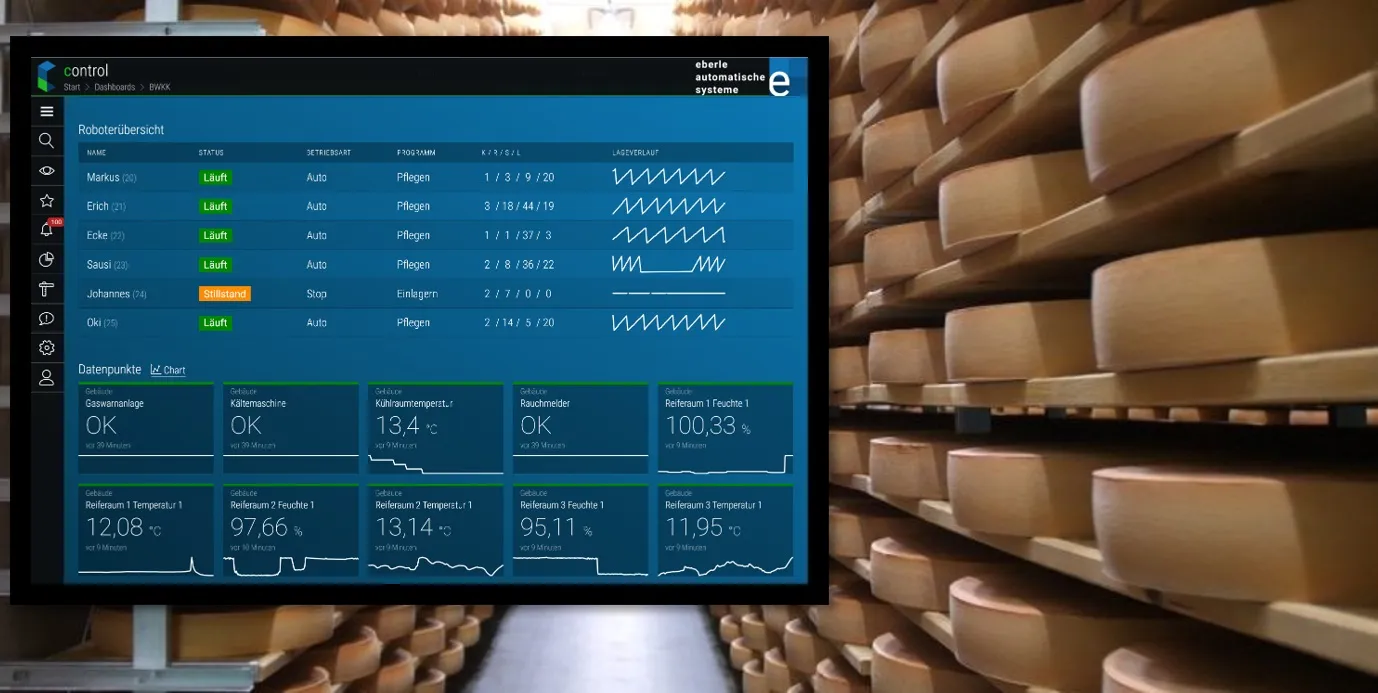Click the Einlagern program cell for Johannes
The height and width of the screenshot is (693, 1378).
pyautogui.click(x=417, y=294)
